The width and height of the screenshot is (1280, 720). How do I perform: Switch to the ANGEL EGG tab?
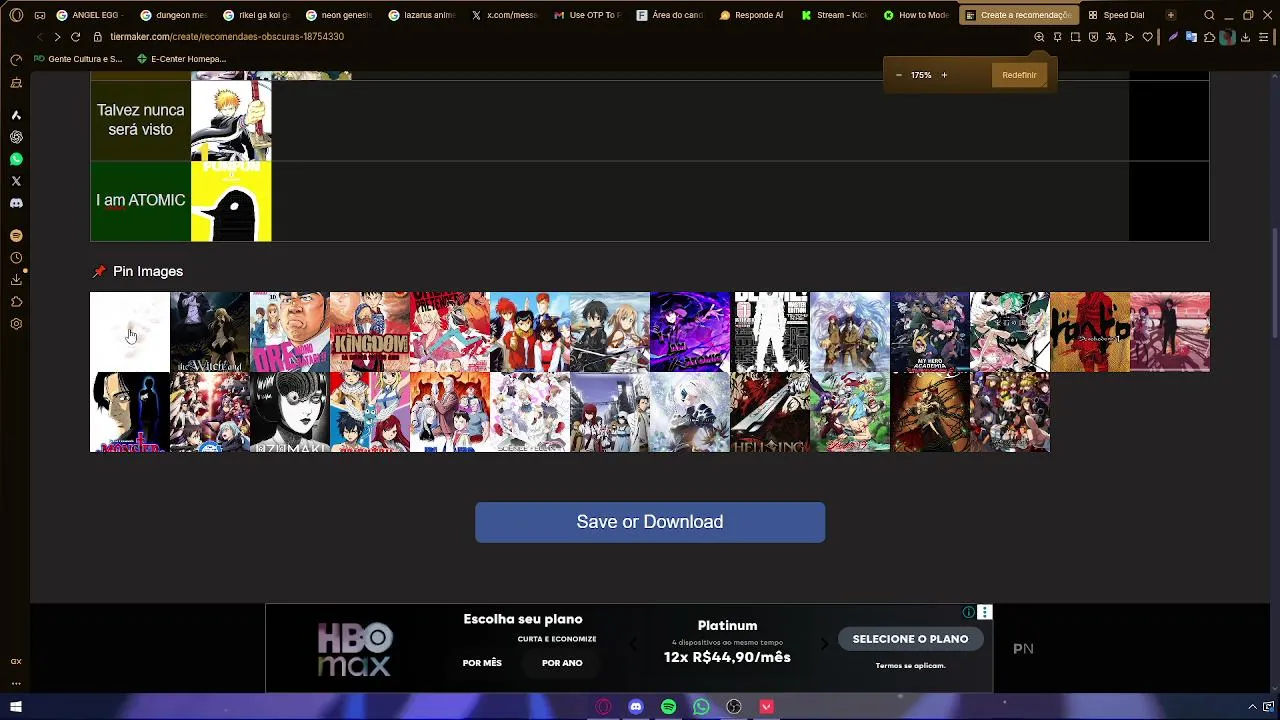(x=90, y=15)
